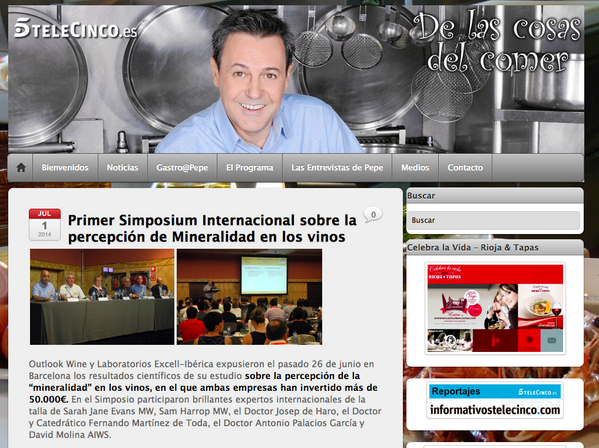Click the Celebra la Vida widget heading

click(x=473, y=247)
